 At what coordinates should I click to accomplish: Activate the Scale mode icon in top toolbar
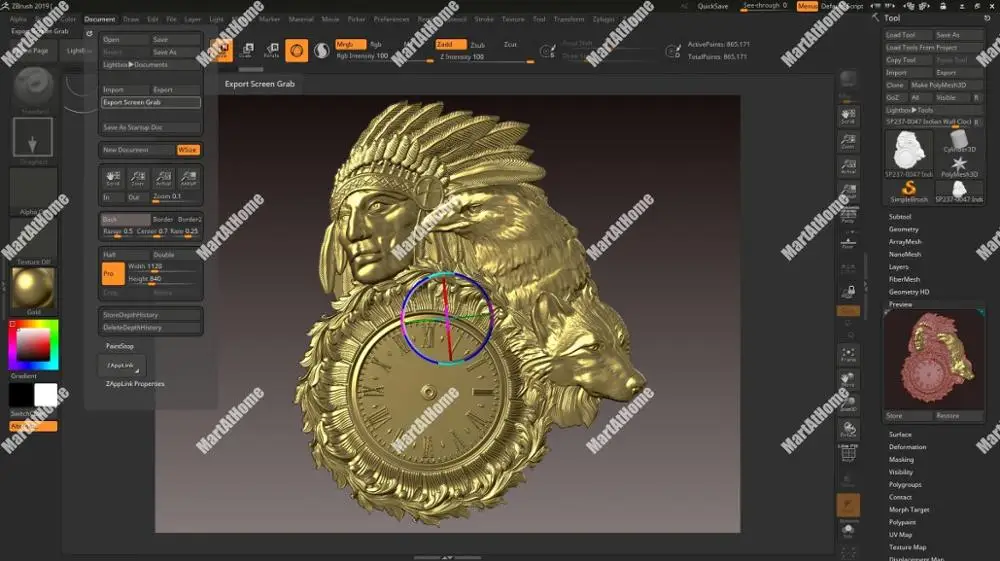pos(247,50)
